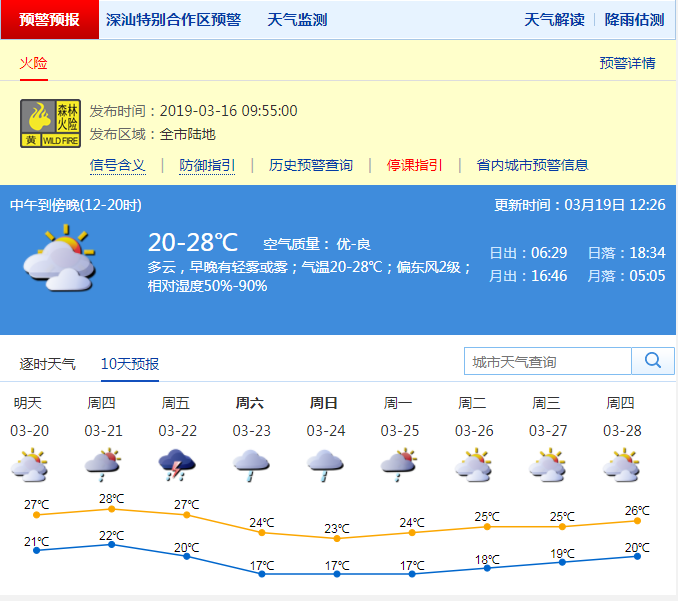Open the 信号含义 link

118,165
